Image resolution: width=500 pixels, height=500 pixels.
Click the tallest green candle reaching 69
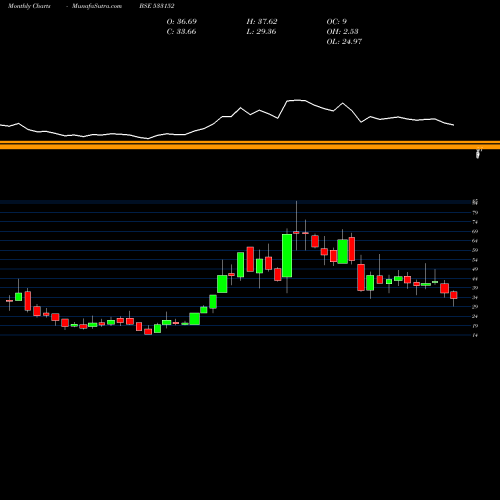point(287,255)
